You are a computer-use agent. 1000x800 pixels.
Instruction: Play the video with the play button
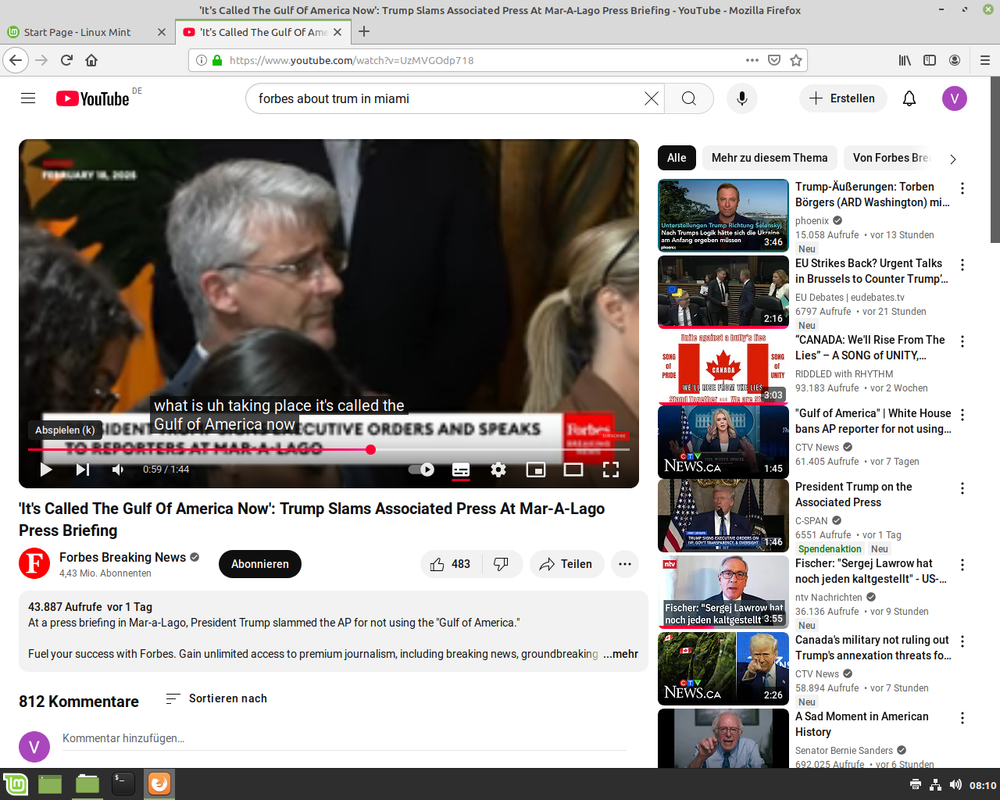click(46, 470)
